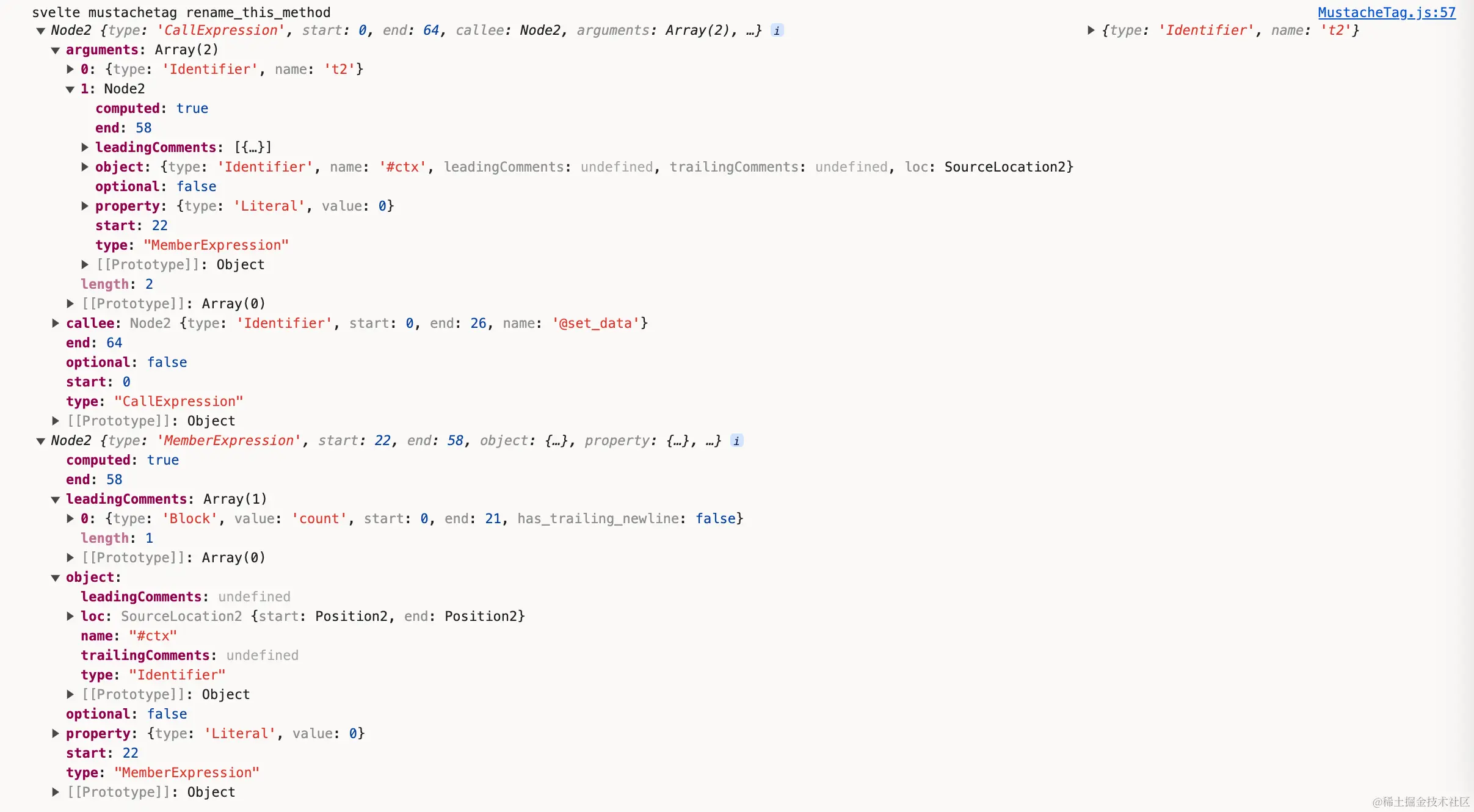Expand the object Identifier #ctx row
Image resolution: width=1474 pixels, height=812 pixels.
(85, 167)
